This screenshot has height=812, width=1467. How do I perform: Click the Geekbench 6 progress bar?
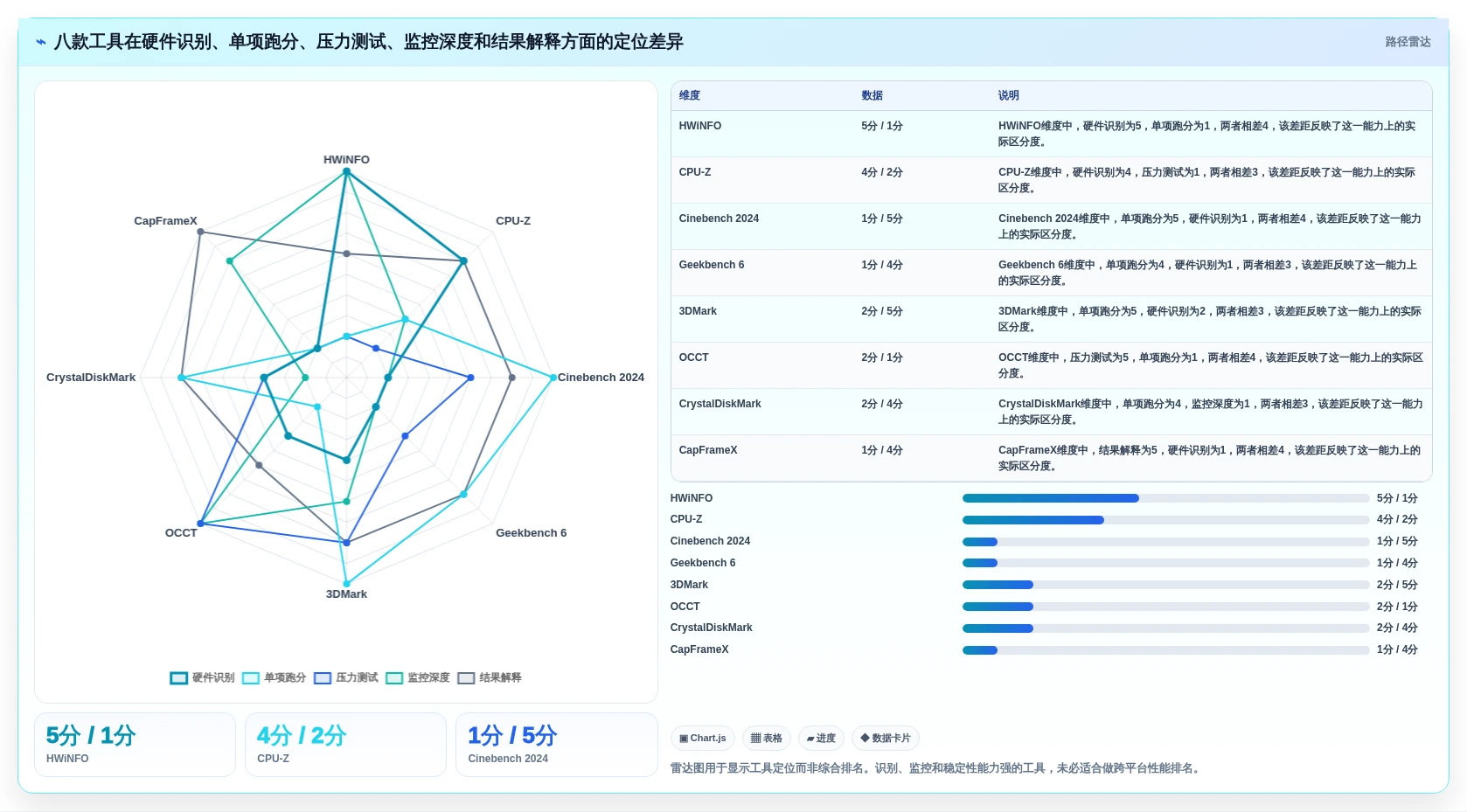tap(1165, 563)
